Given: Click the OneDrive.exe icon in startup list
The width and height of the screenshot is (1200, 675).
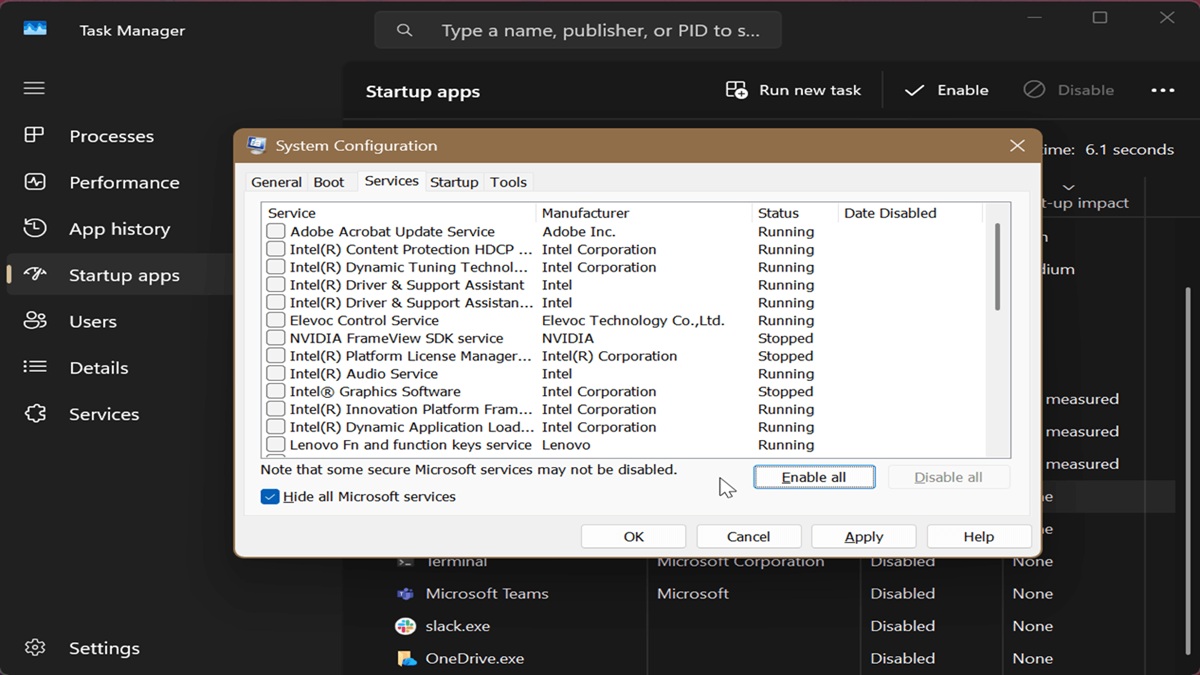Looking at the screenshot, I should tap(405, 658).
